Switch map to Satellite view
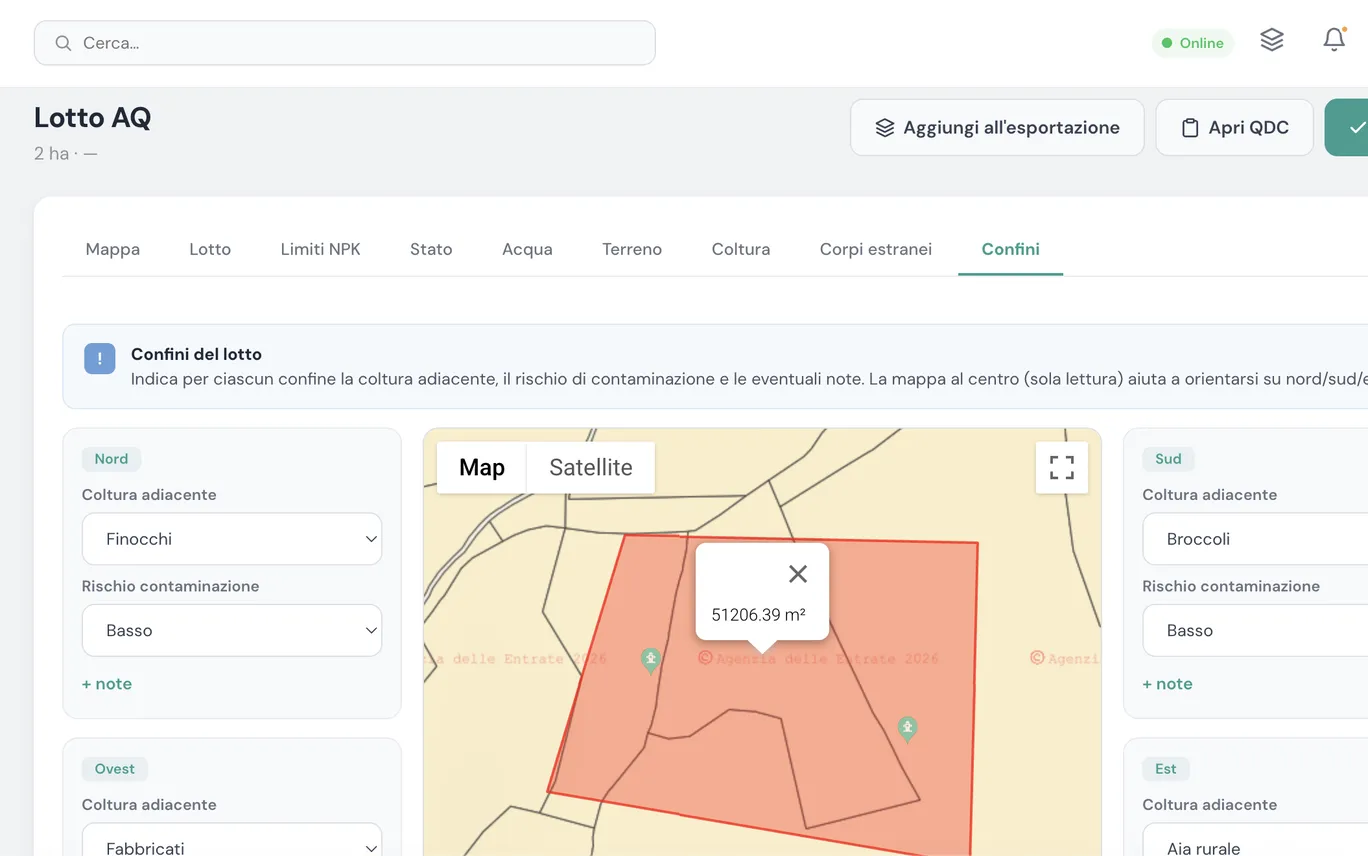The image size is (1368, 856). click(x=591, y=467)
